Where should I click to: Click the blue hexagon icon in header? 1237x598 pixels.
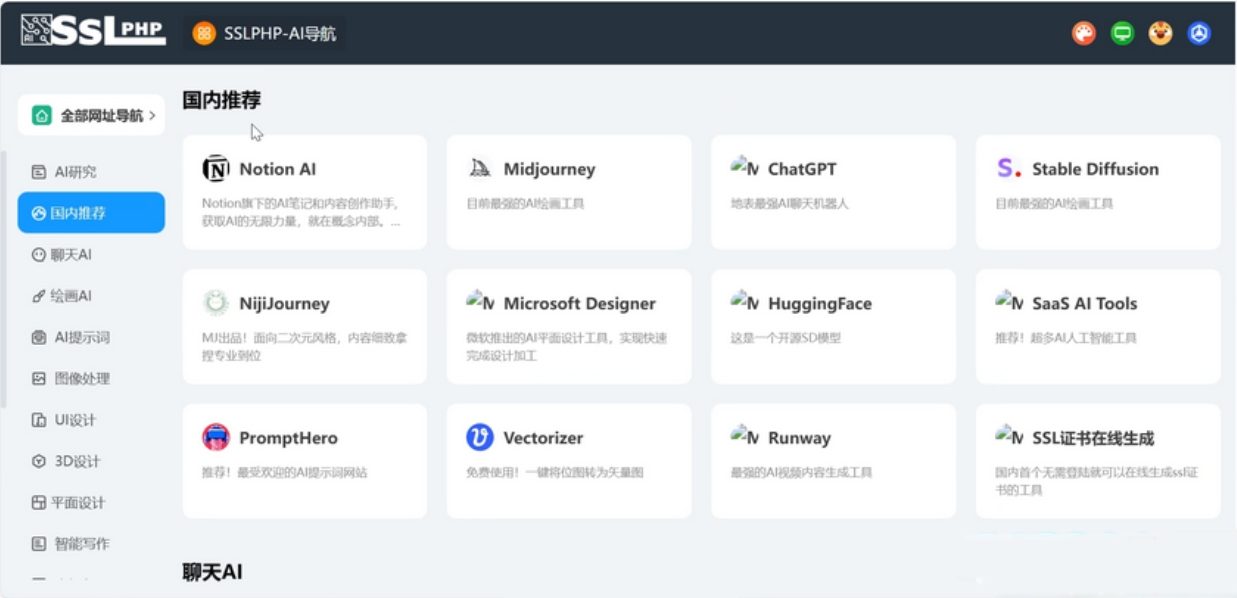click(1199, 33)
